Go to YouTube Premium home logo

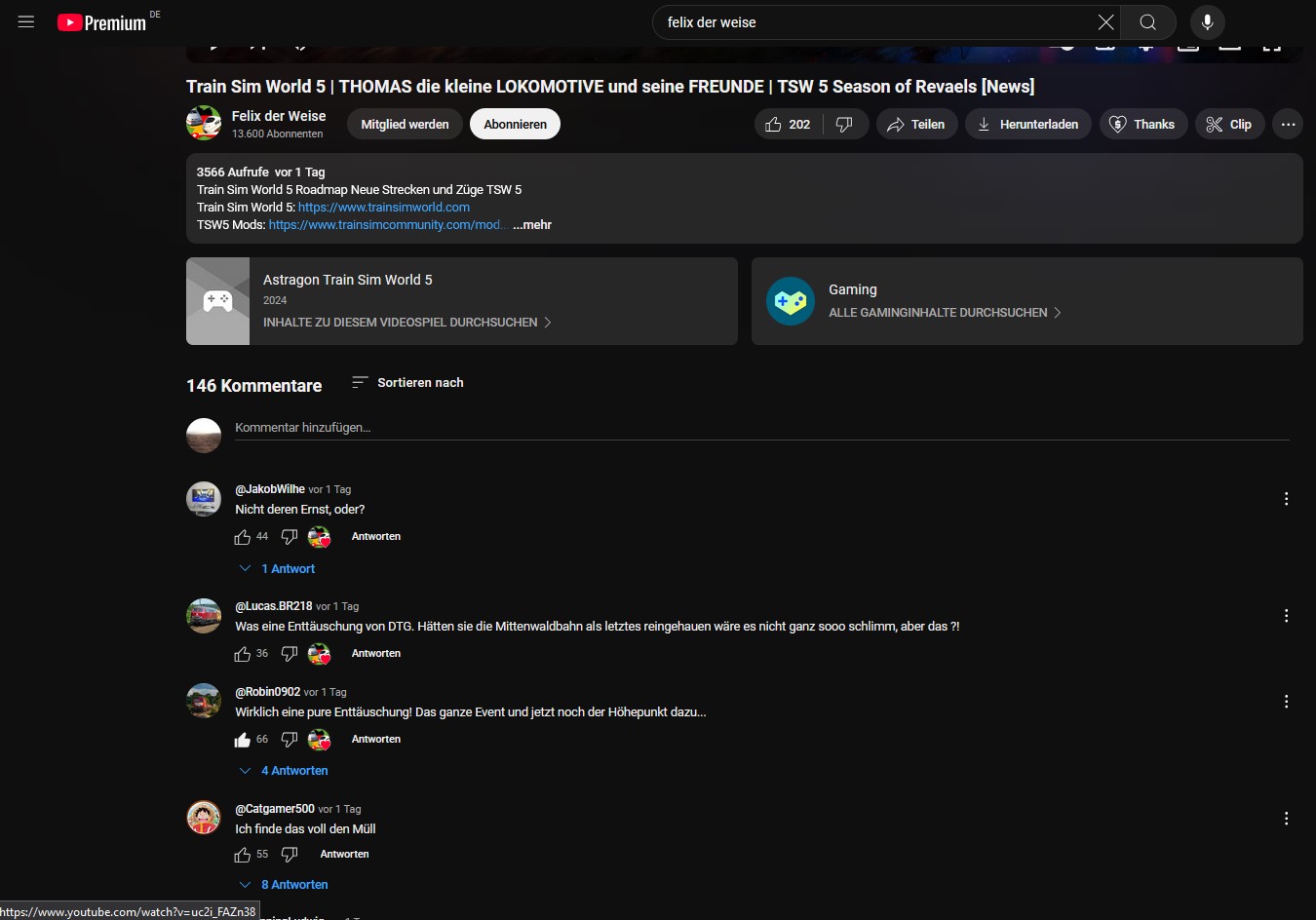click(101, 22)
